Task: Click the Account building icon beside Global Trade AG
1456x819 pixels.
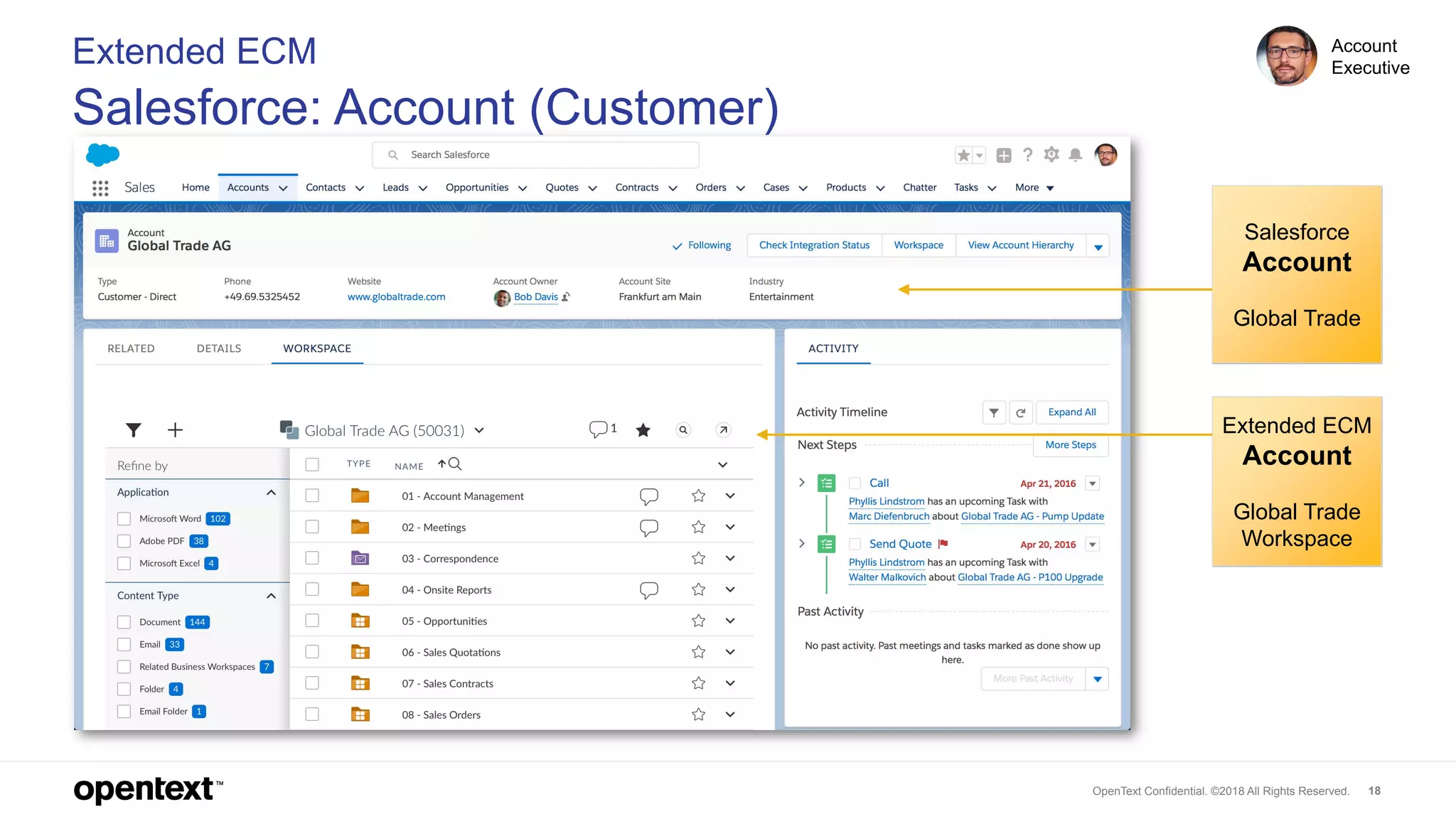Action: [107, 241]
